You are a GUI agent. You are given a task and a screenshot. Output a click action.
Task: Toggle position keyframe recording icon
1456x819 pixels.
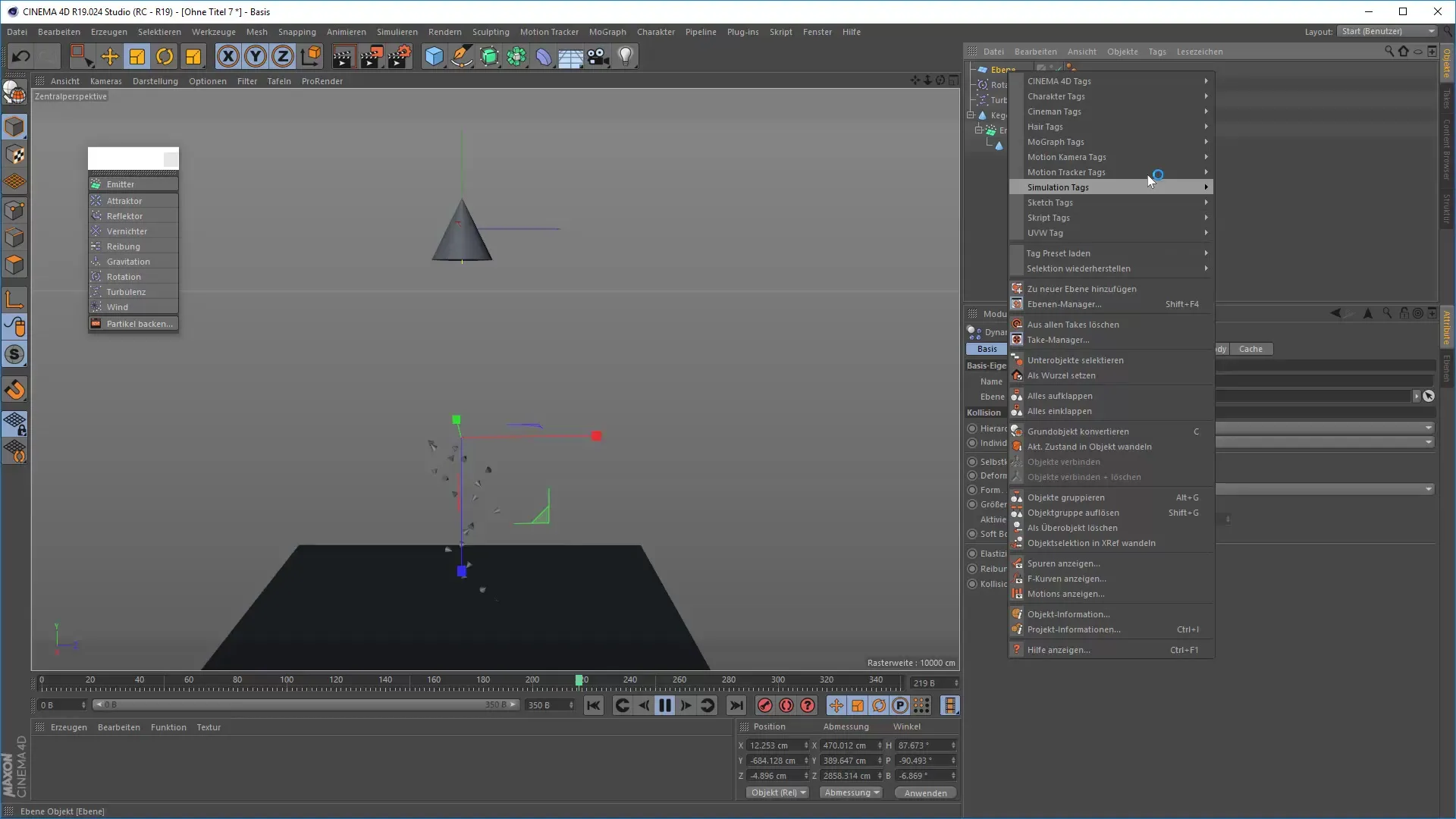(836, 706)
